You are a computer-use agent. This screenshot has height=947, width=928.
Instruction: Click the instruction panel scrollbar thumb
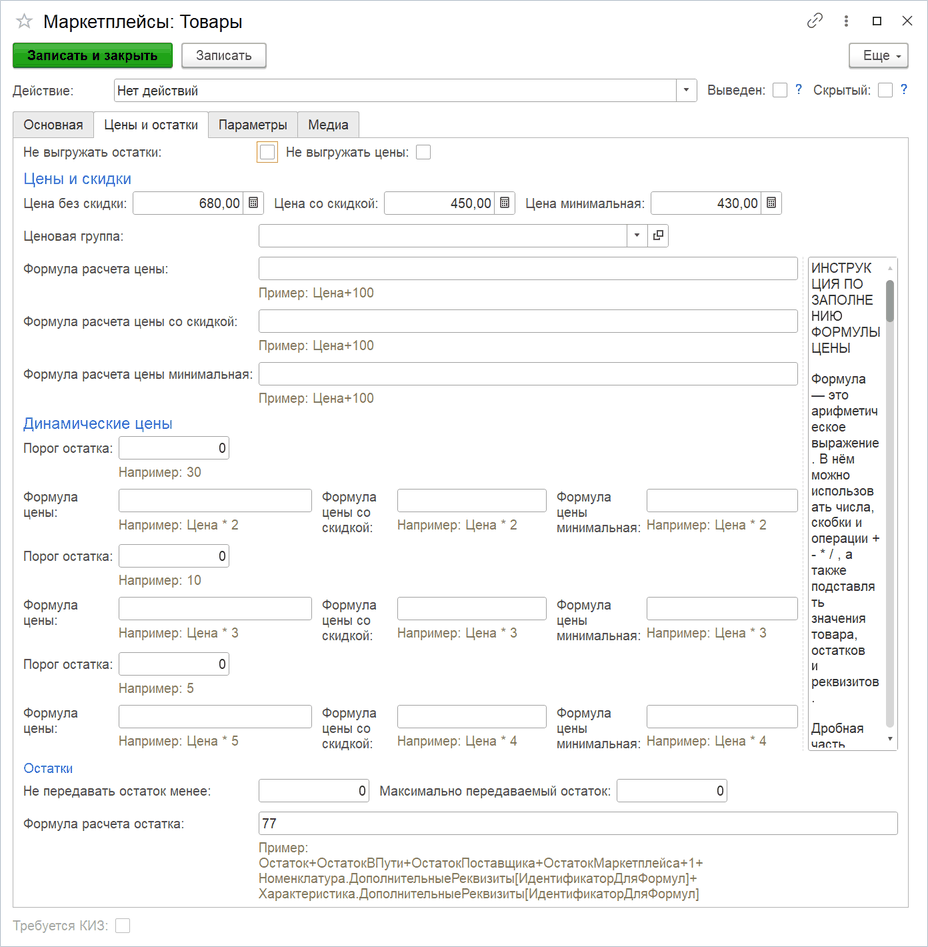889,301
